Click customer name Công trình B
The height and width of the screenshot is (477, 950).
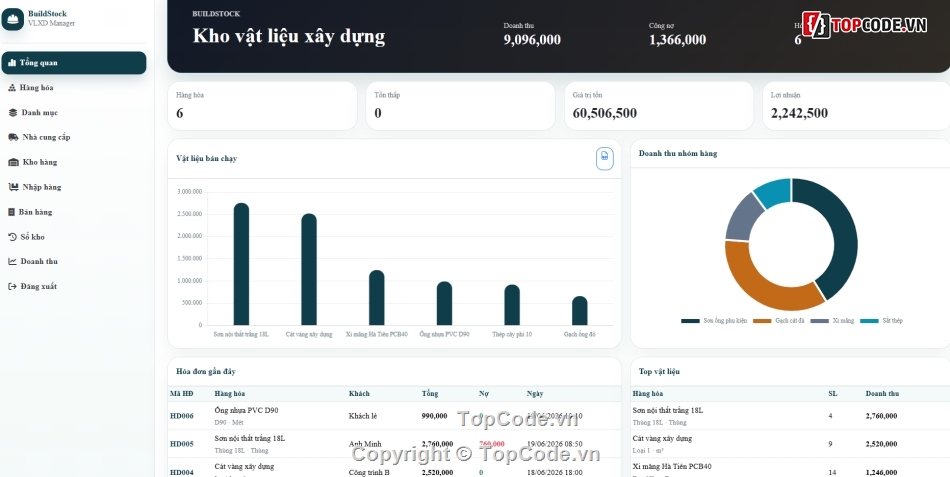[x=369, y=472]
